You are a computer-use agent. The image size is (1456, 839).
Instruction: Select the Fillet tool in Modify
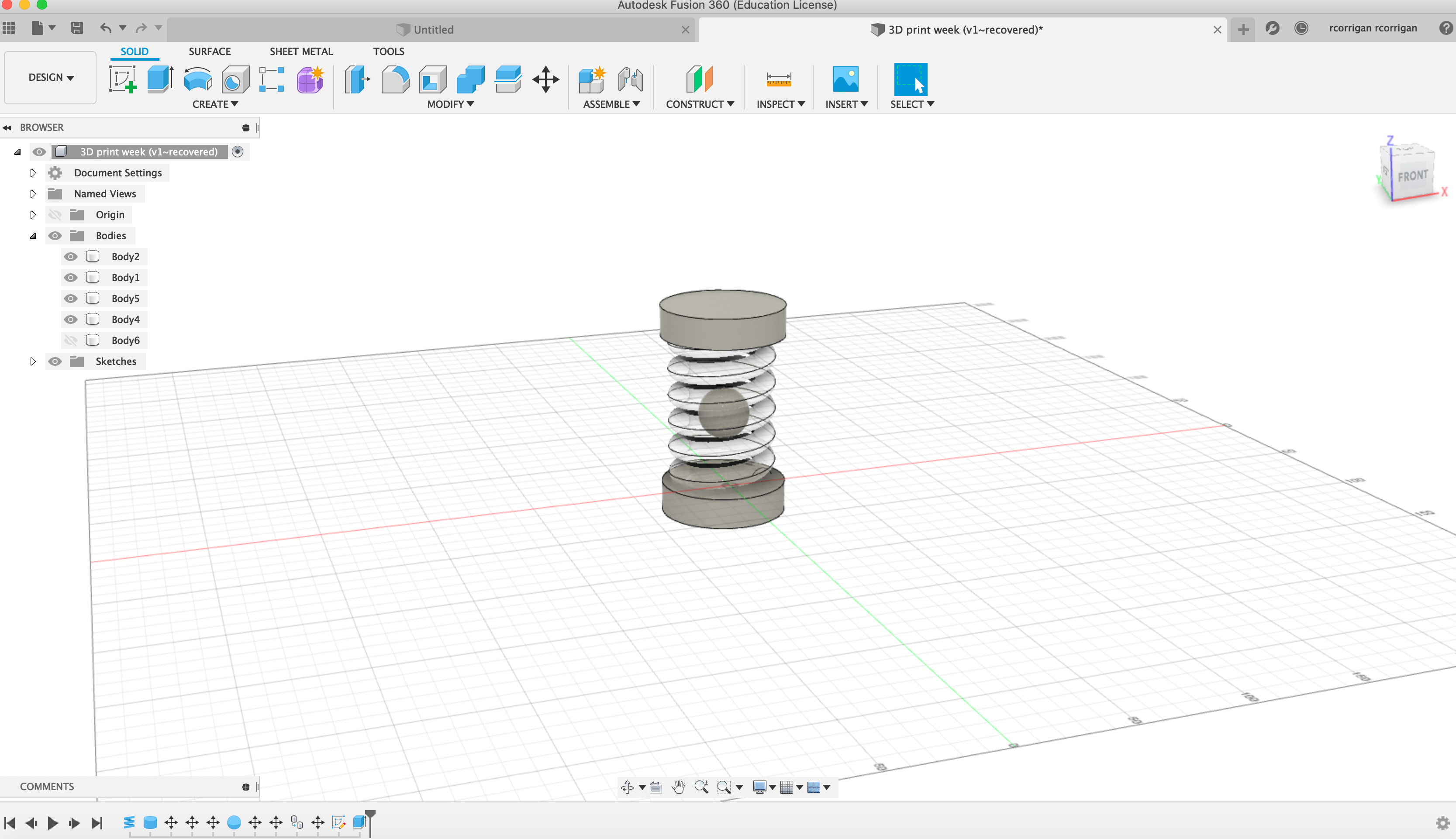point(395,79)
